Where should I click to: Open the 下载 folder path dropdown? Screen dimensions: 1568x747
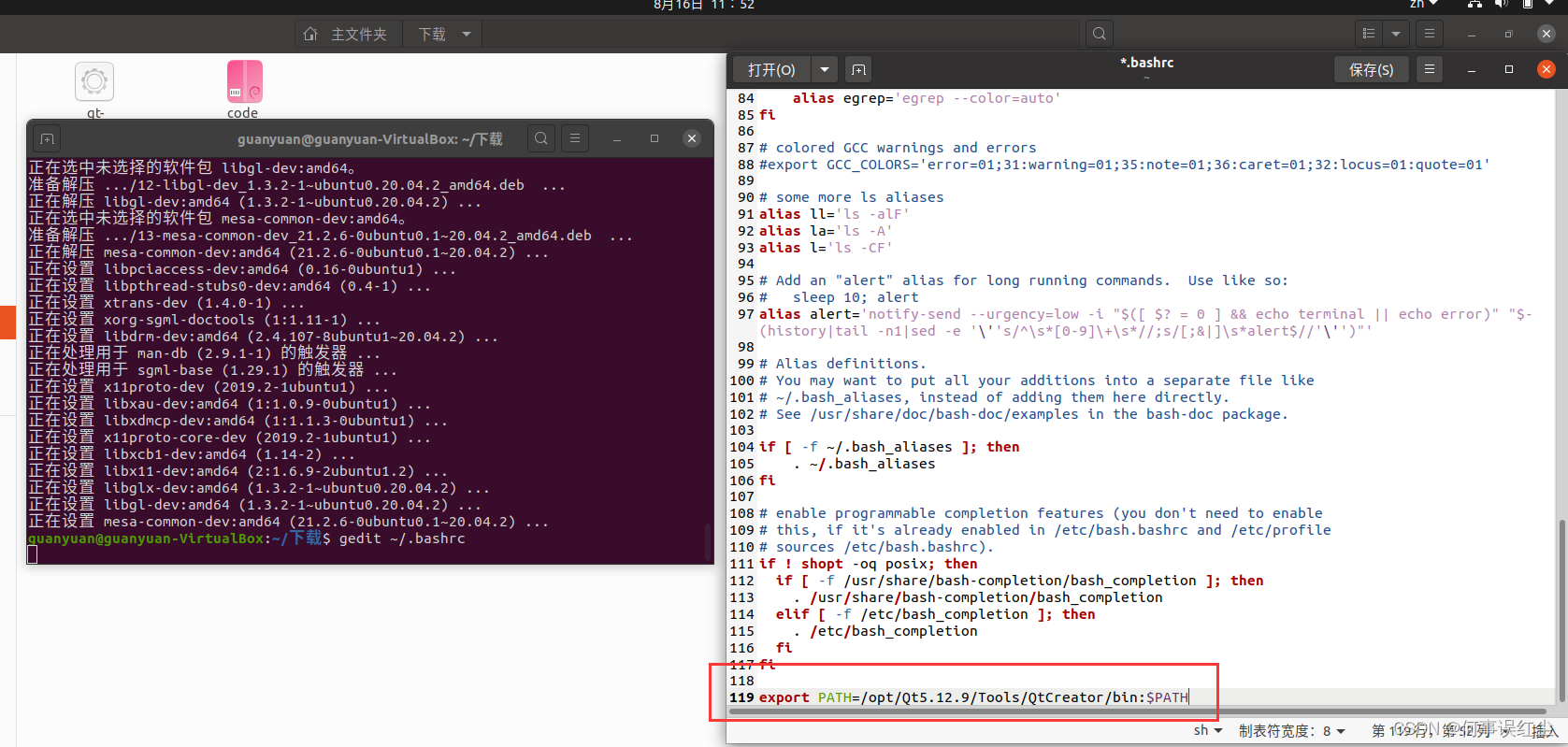[443, 35]
